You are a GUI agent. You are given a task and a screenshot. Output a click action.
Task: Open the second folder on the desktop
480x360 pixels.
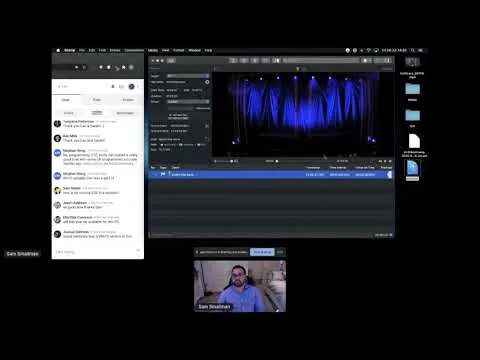point(412,115)
